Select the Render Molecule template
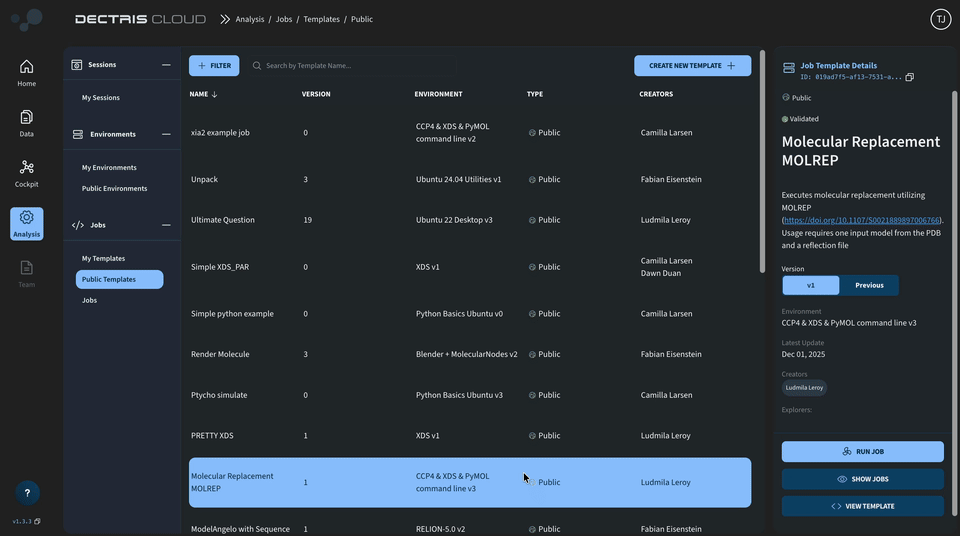 coord(470,354)
